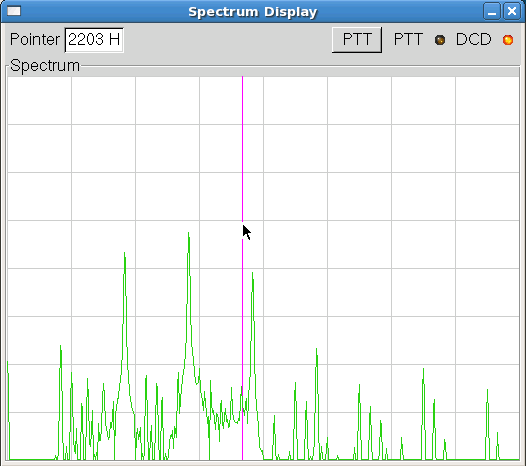Click the Spectrum Display title bar
Image resolution: width=526 pixels, height=466 pixels.
coord(252,12)
